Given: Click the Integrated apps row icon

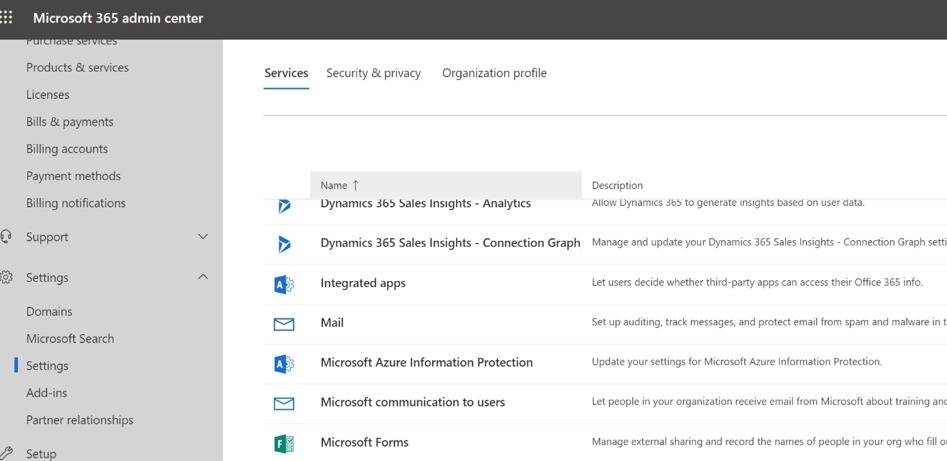Looking at the screenshot, I should pyautogui.click(x=284, y=284).
